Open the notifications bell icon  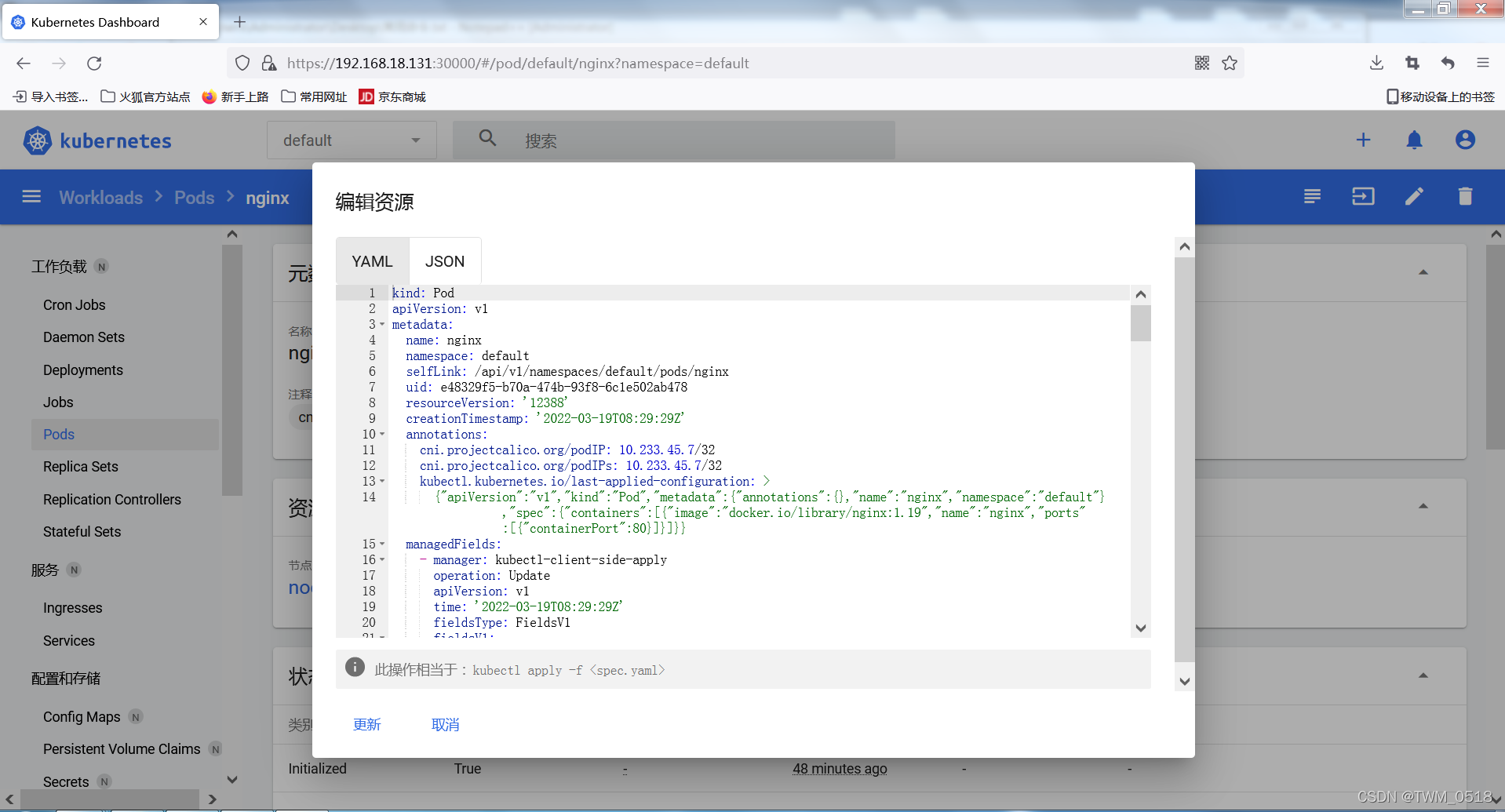pyautogui.click(x=1414, y=140)
